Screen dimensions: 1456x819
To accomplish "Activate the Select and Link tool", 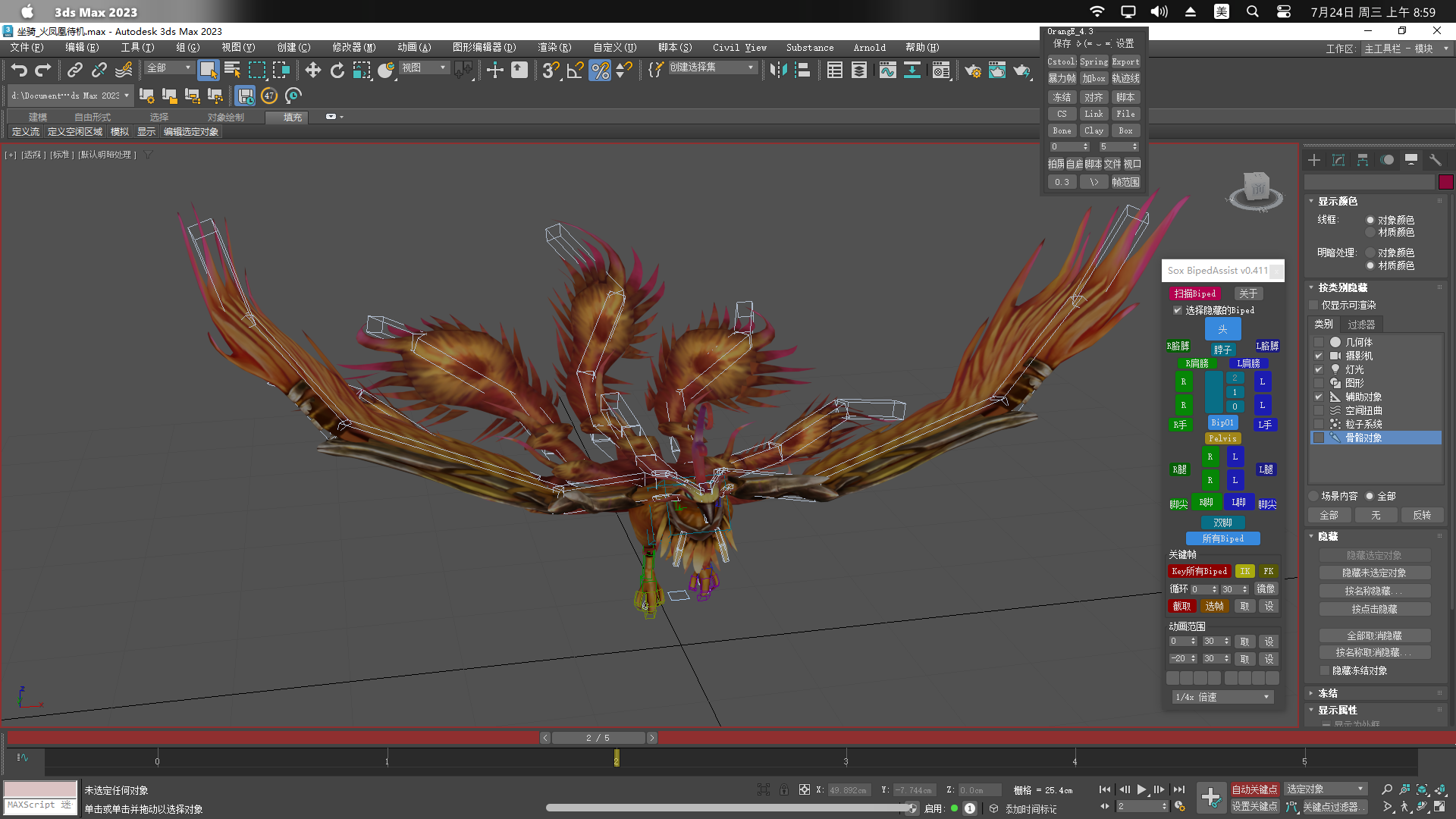I will (x=74, y=71).
